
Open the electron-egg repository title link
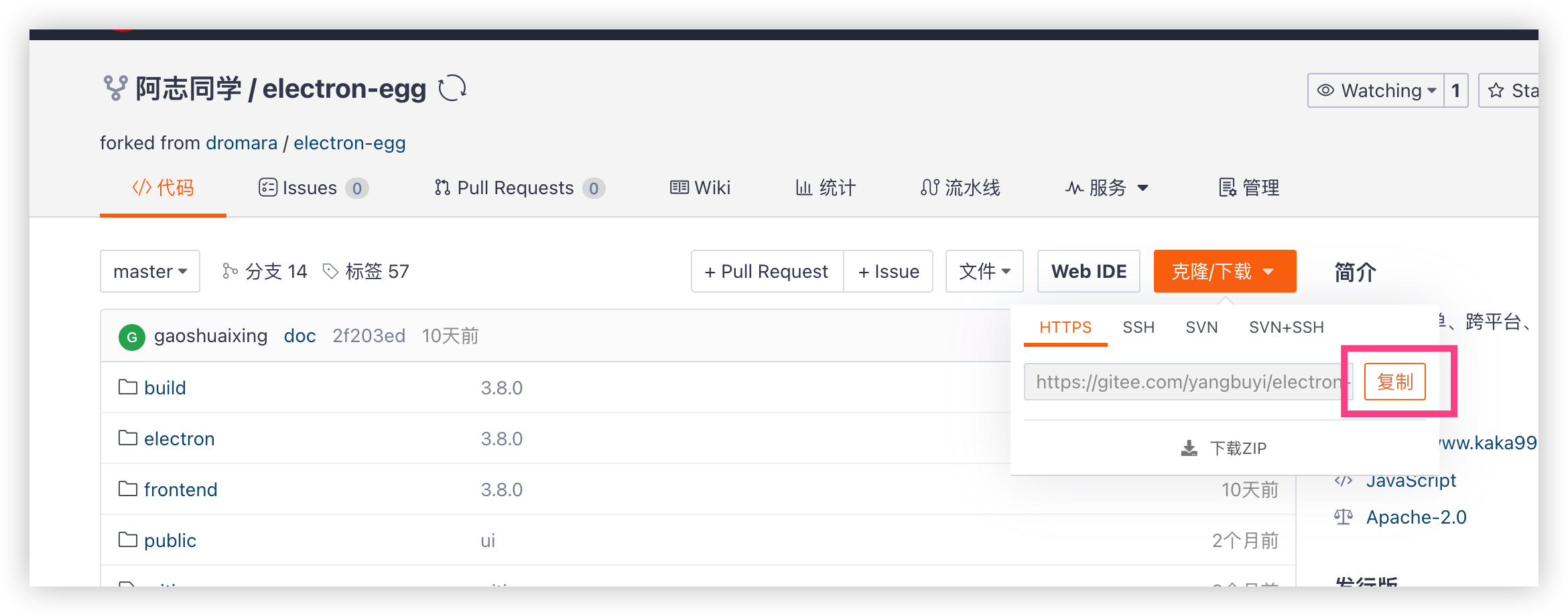coord(344,88)
